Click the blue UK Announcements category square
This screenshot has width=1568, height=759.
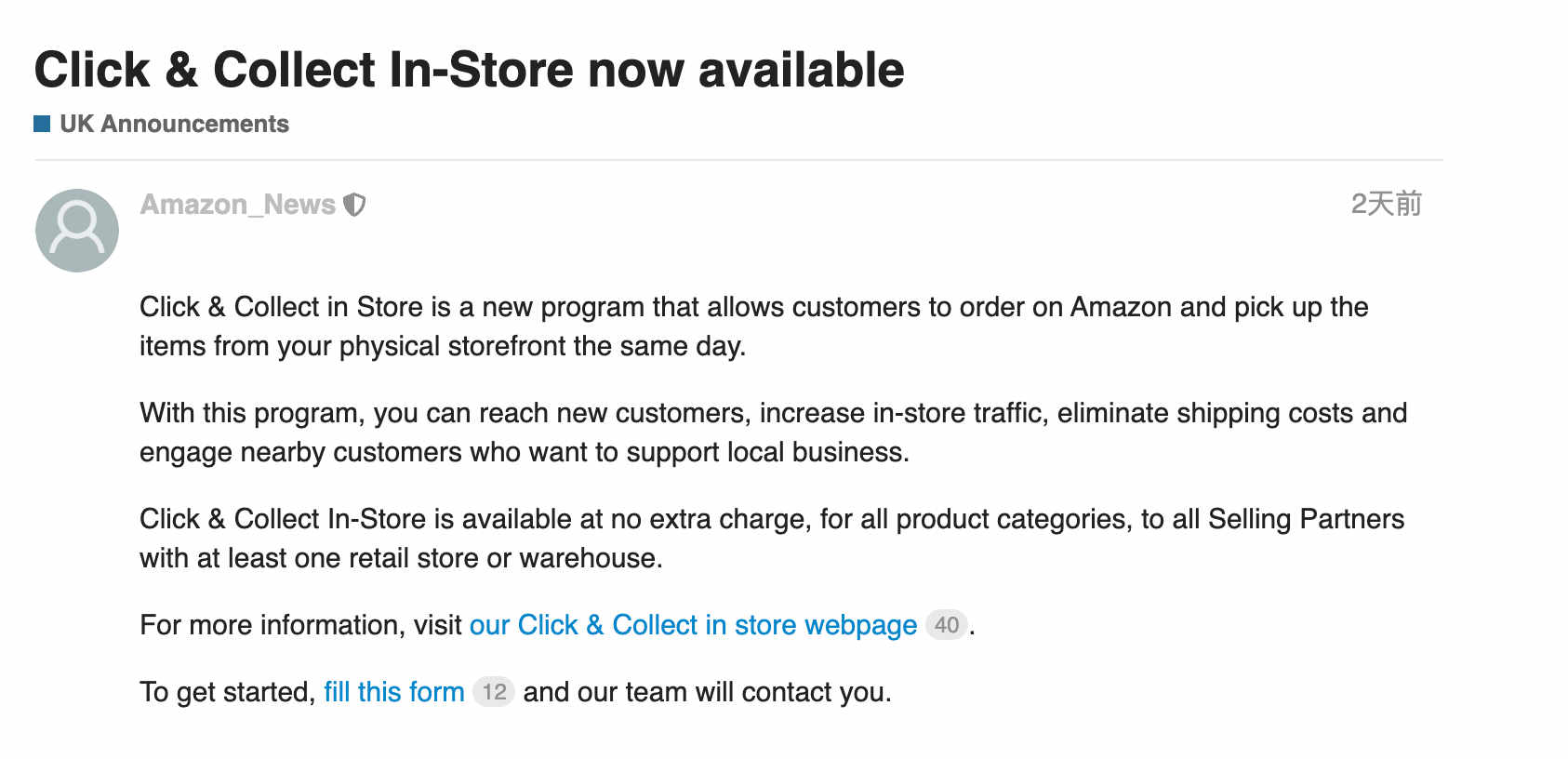coord(42,124)
